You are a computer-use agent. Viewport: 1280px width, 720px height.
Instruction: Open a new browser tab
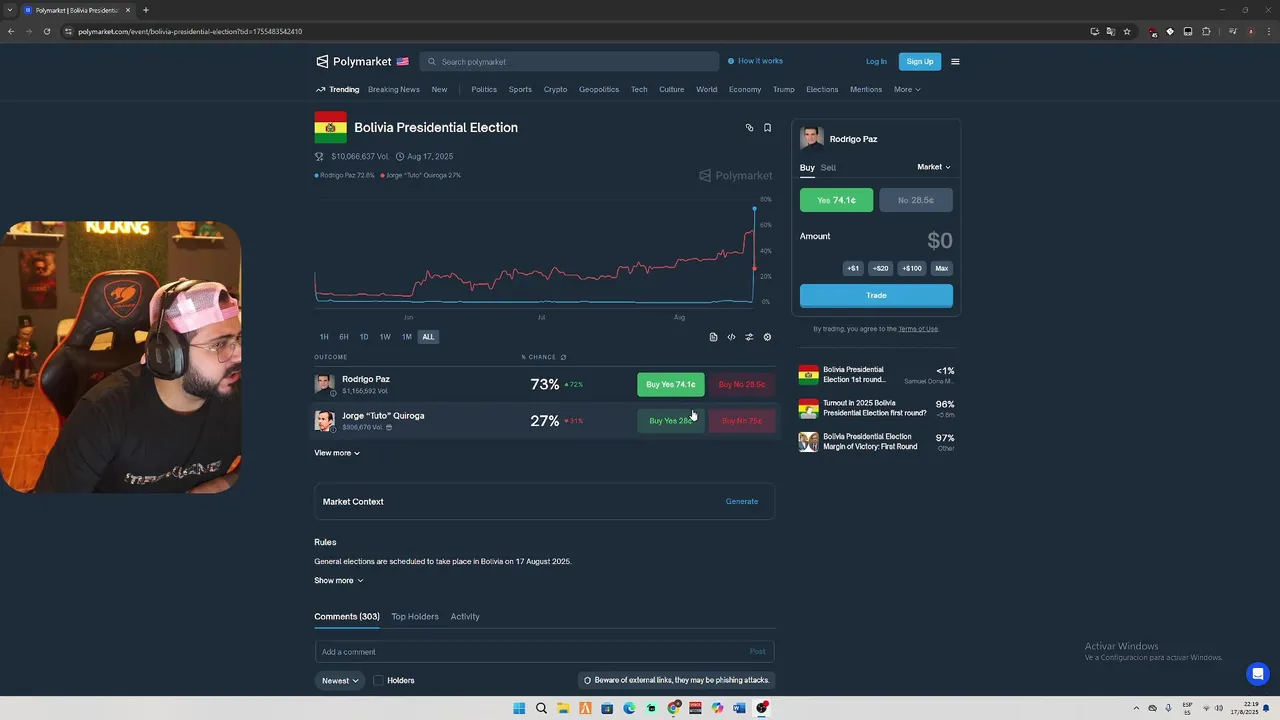146,10
